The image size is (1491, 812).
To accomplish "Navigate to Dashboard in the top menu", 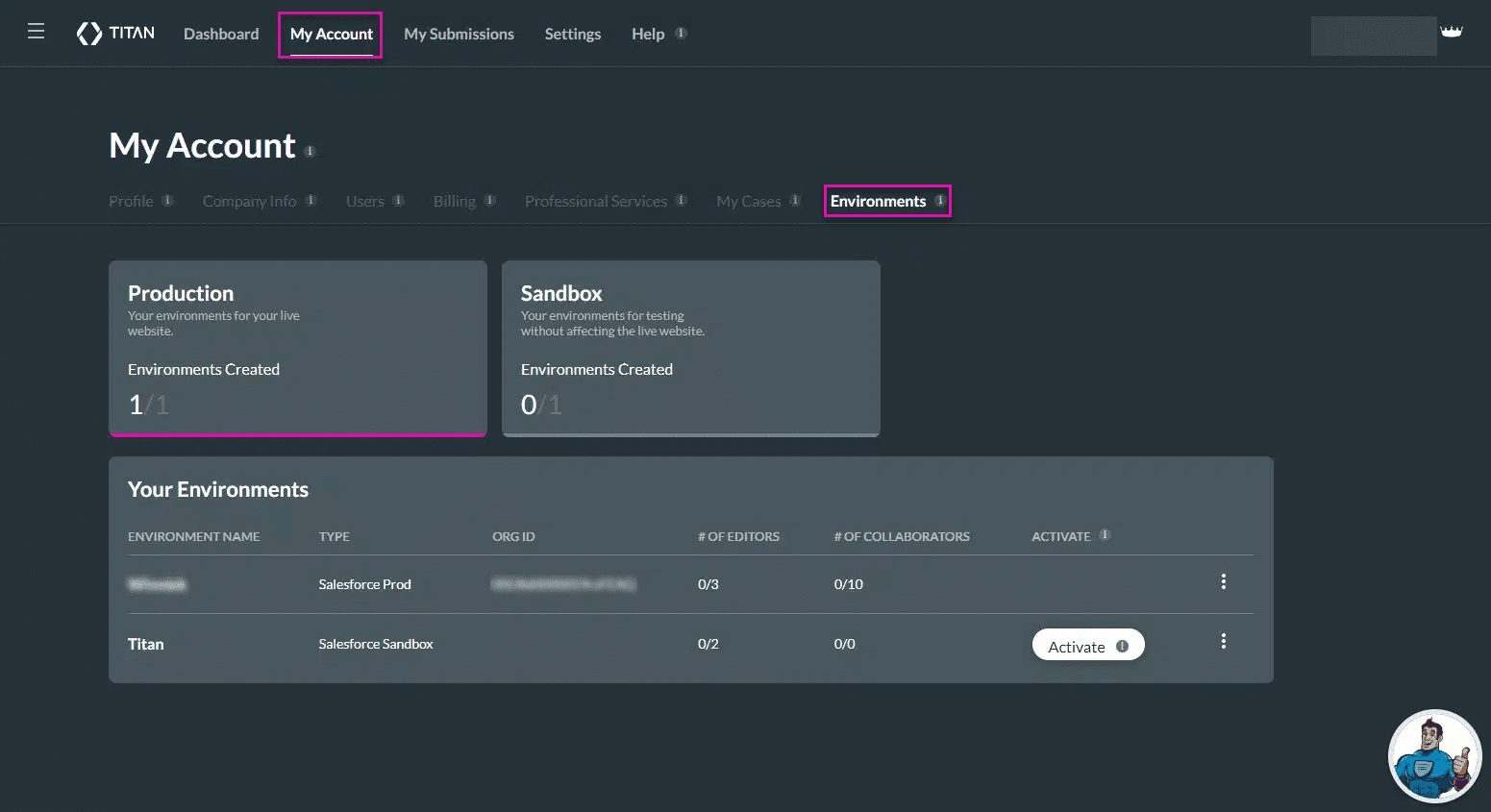I will click(221, 34).
